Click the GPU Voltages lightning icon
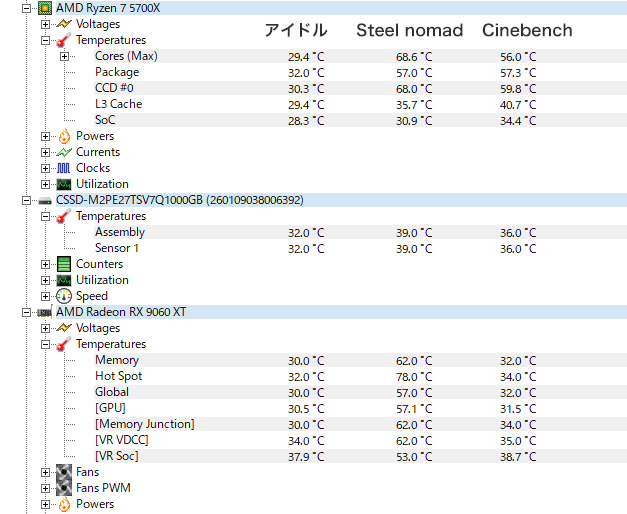 (x=64, y=328)
